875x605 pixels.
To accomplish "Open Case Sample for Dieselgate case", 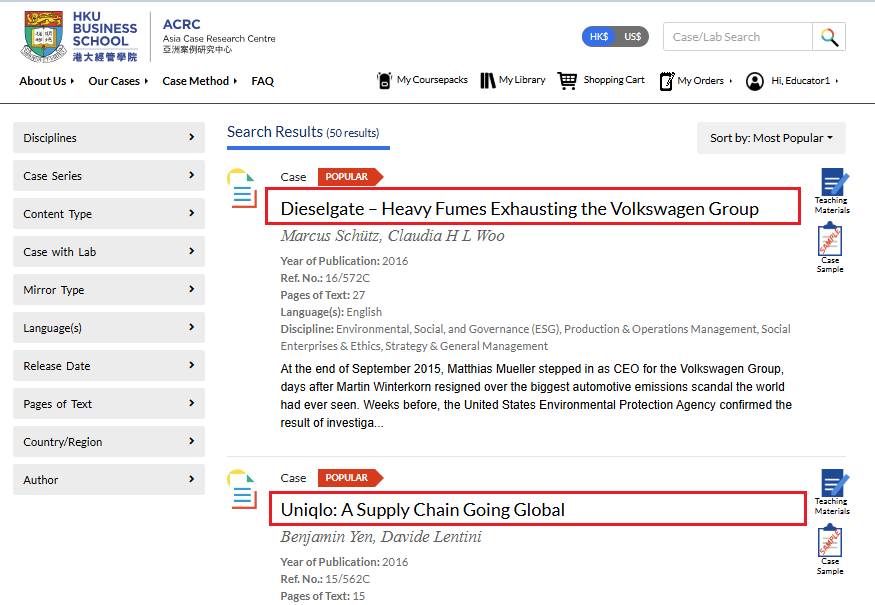I will (830, 248).
